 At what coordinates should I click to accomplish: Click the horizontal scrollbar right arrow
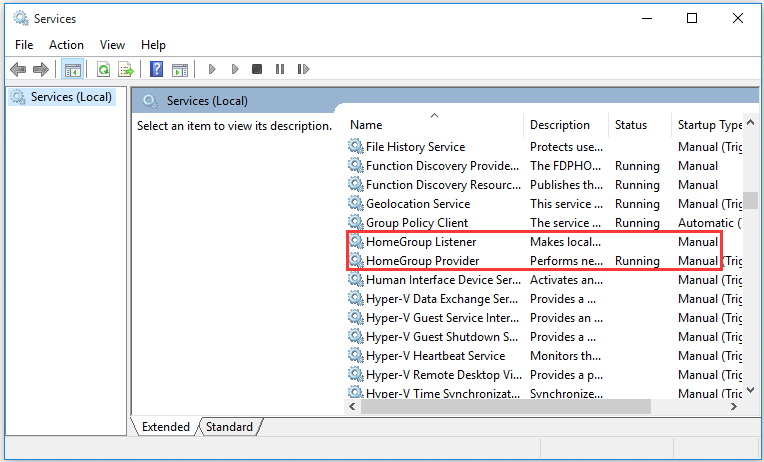click(x=734, y=406)
